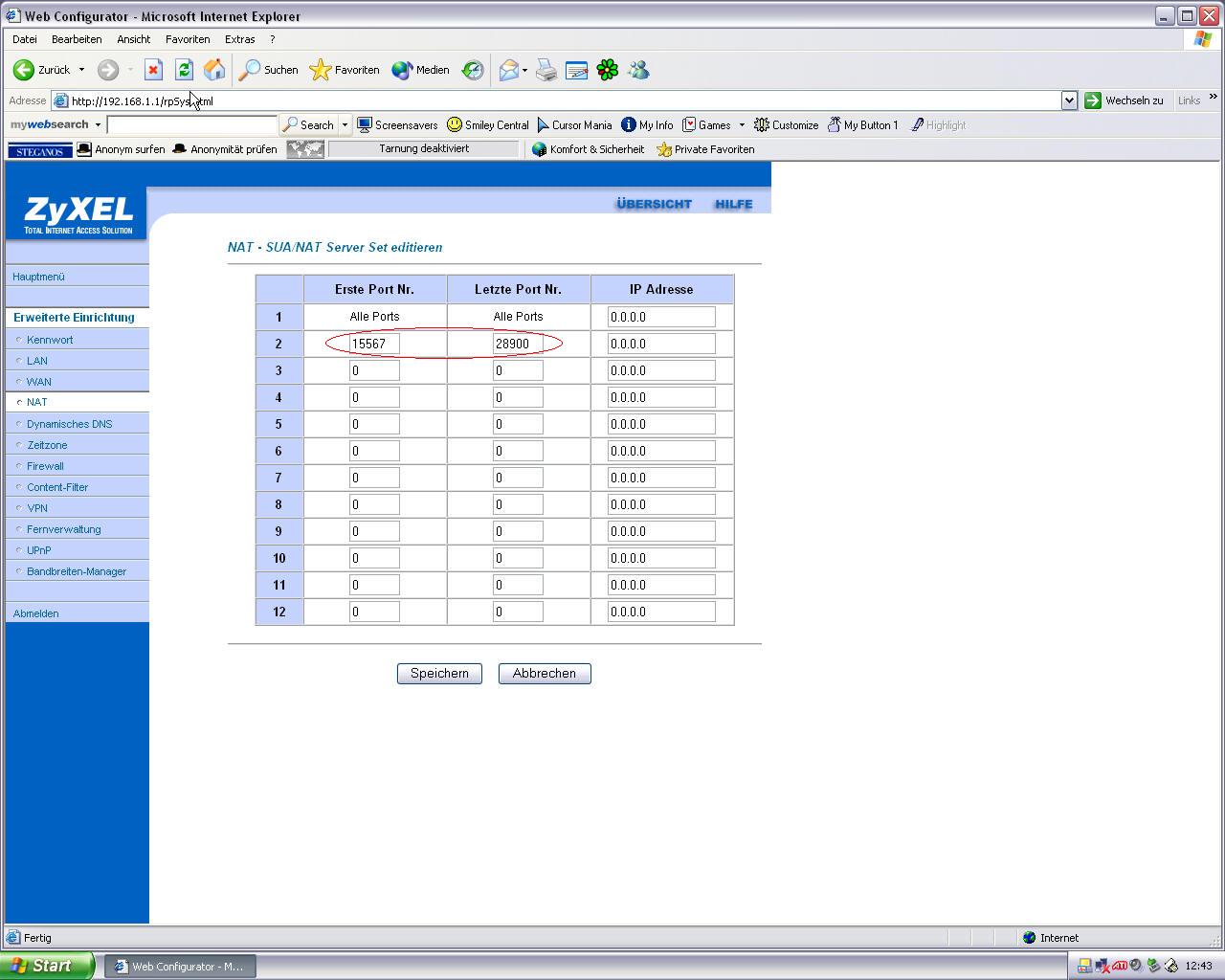Viewport: 1225px width, 980px height.
Task: Open the Mail dropdown in toolbar
Action: [x=524, y=70]
